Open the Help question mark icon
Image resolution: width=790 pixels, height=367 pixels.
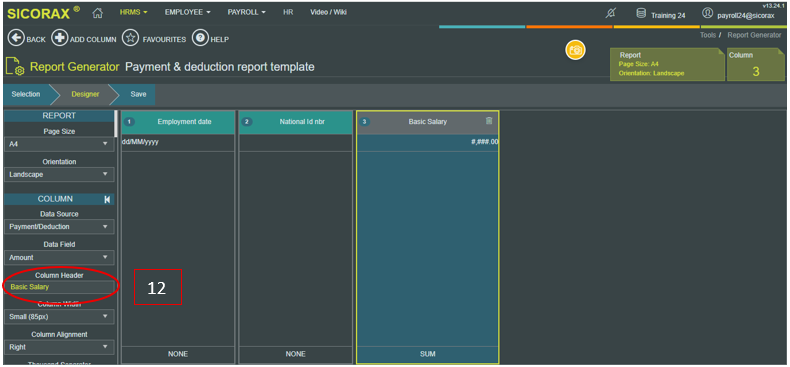200,39
